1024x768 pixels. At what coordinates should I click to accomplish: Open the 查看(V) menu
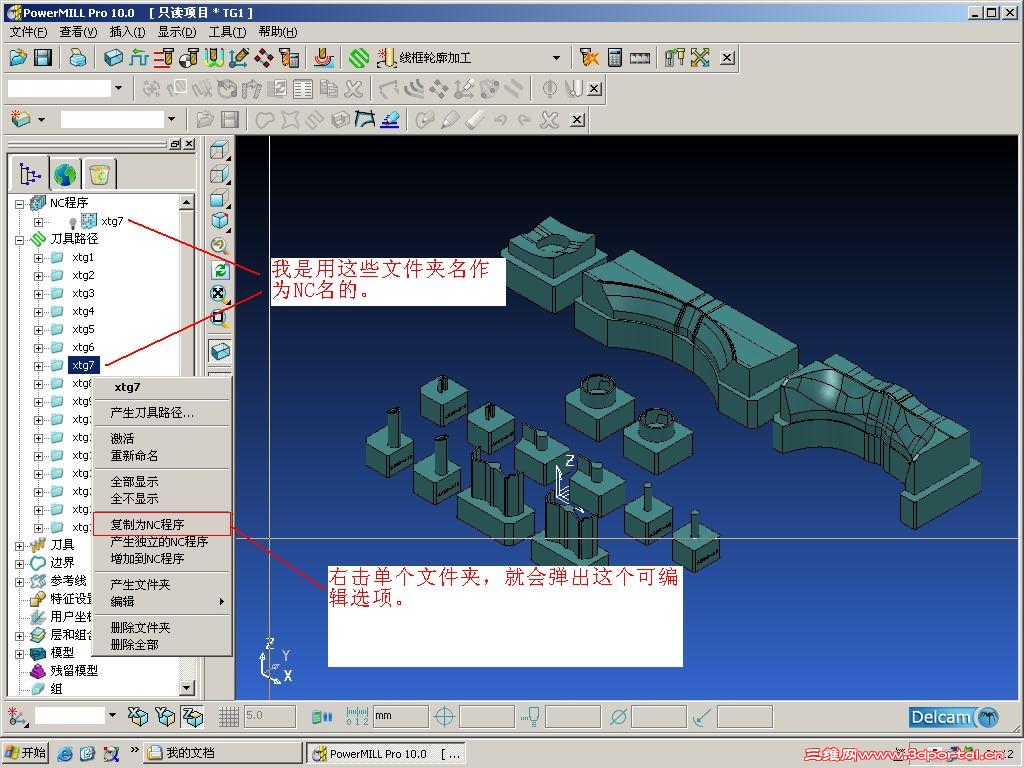pyautogui.click(x=78, y=32)
